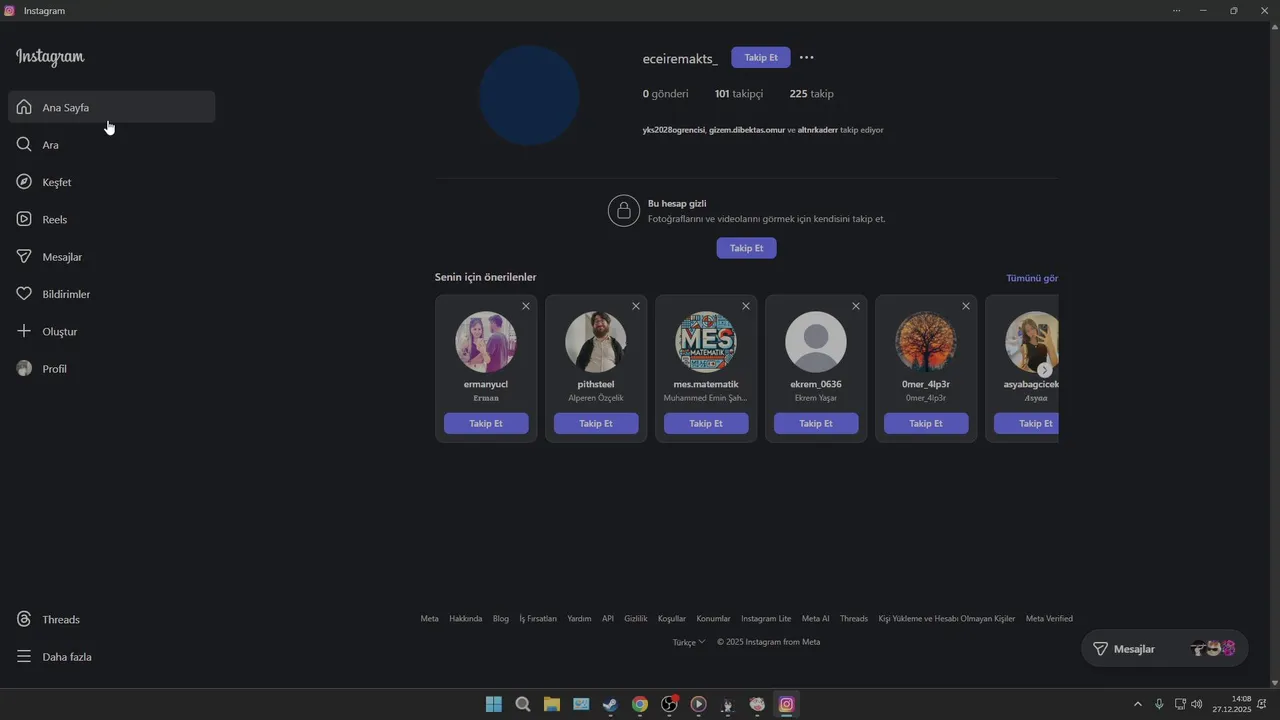Click the Instagram logo

point(50,57)
